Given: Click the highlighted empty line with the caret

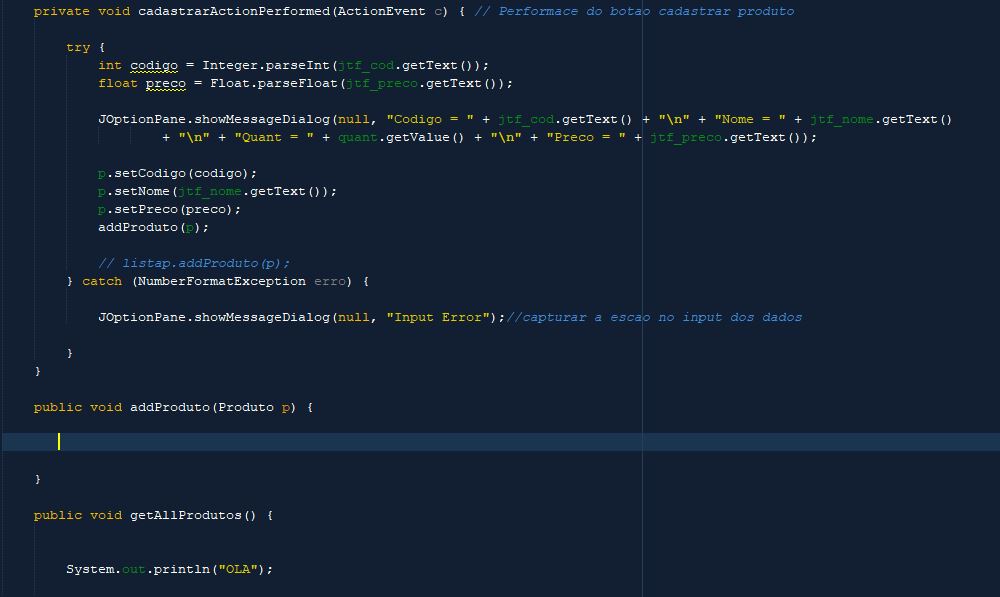Looking at the screenshot, I should click(501, 442).
